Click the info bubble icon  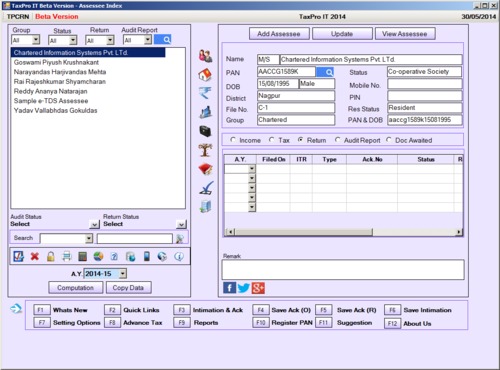(179, 256)
